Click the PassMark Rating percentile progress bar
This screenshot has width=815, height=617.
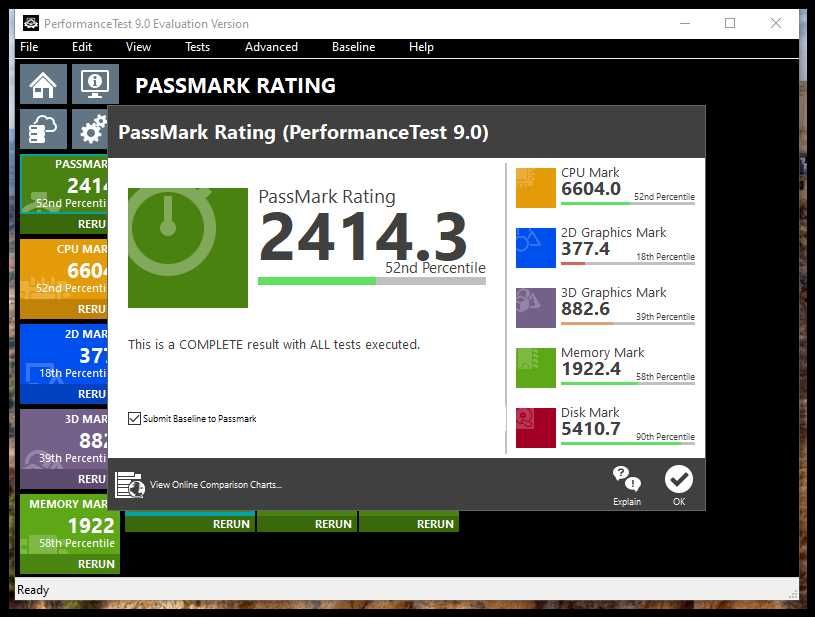tap(372, 281)
